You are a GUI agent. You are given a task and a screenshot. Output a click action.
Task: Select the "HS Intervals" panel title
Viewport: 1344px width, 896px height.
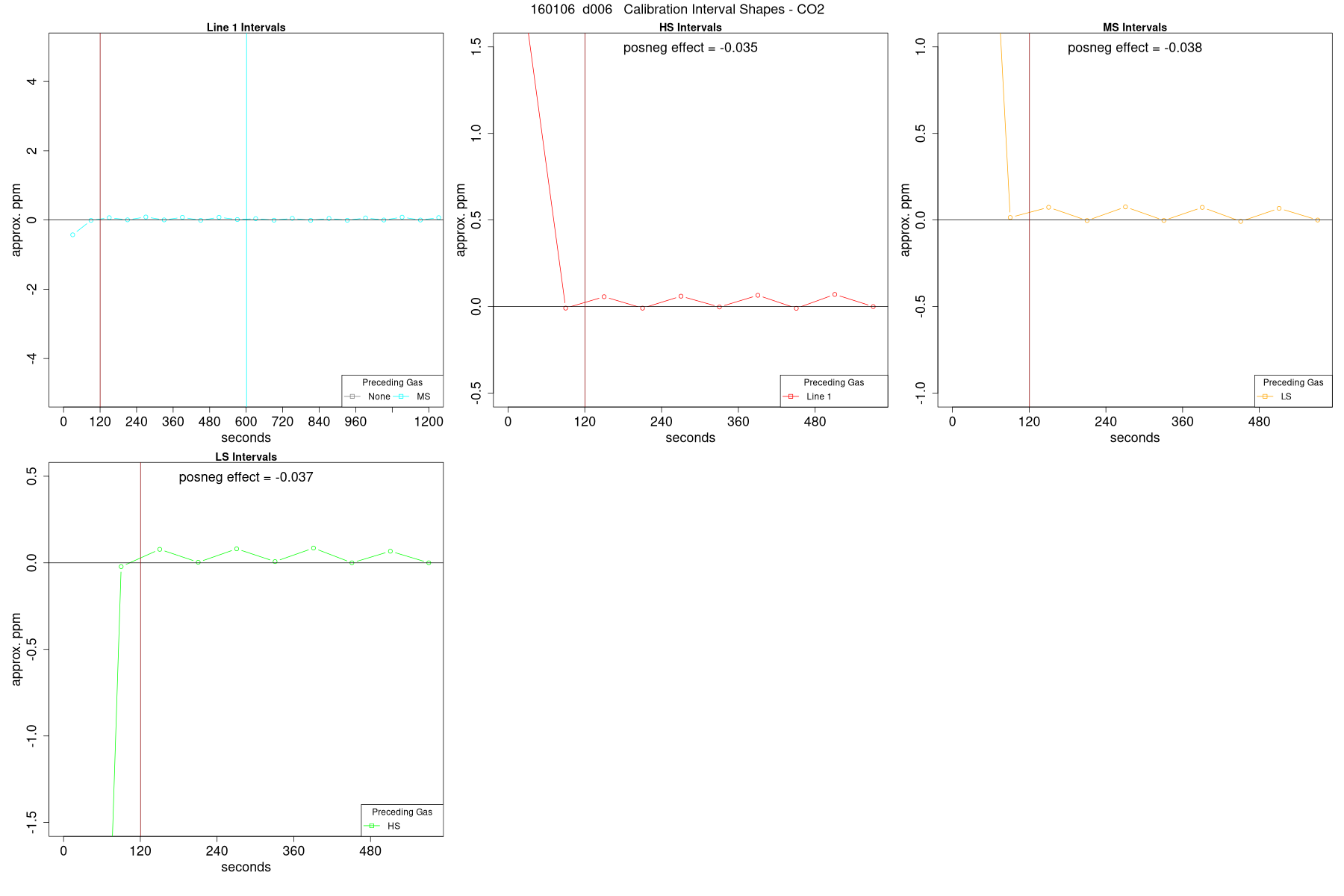(690, 28)
